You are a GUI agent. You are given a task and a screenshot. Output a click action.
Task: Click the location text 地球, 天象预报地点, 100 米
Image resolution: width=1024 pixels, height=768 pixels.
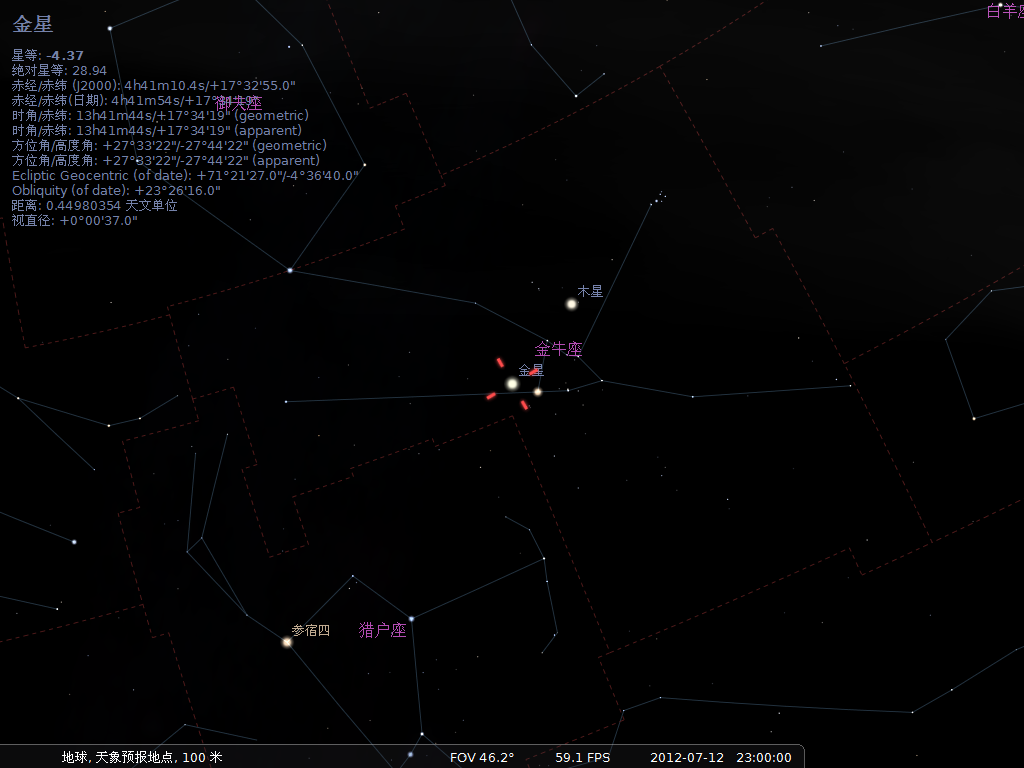click(142, 757)
